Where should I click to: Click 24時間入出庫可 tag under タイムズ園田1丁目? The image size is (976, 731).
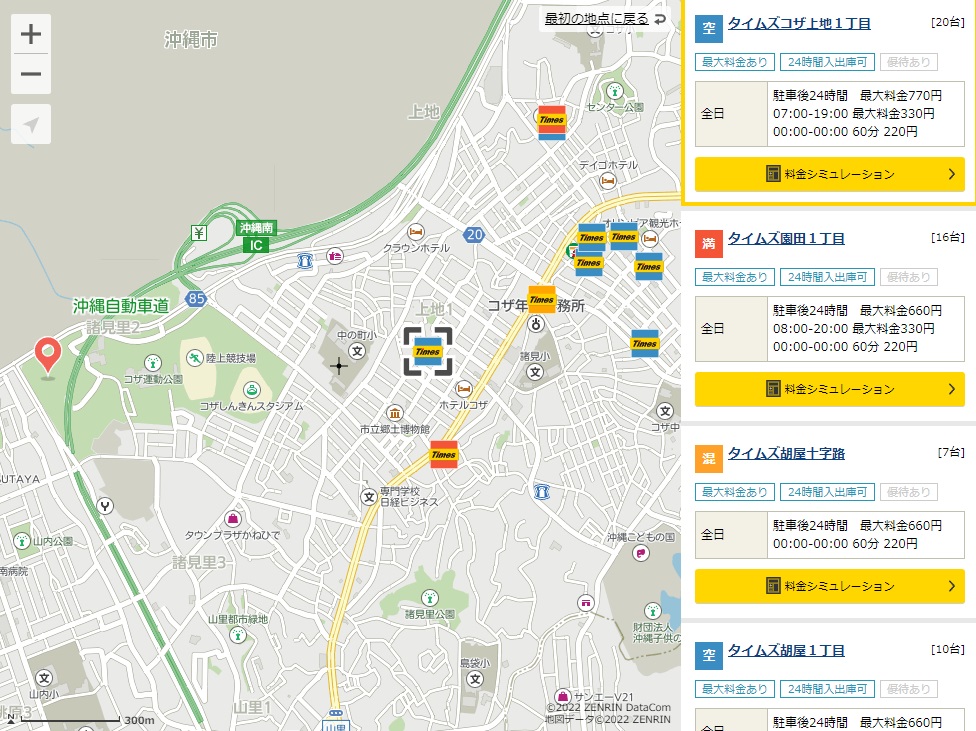827,277
